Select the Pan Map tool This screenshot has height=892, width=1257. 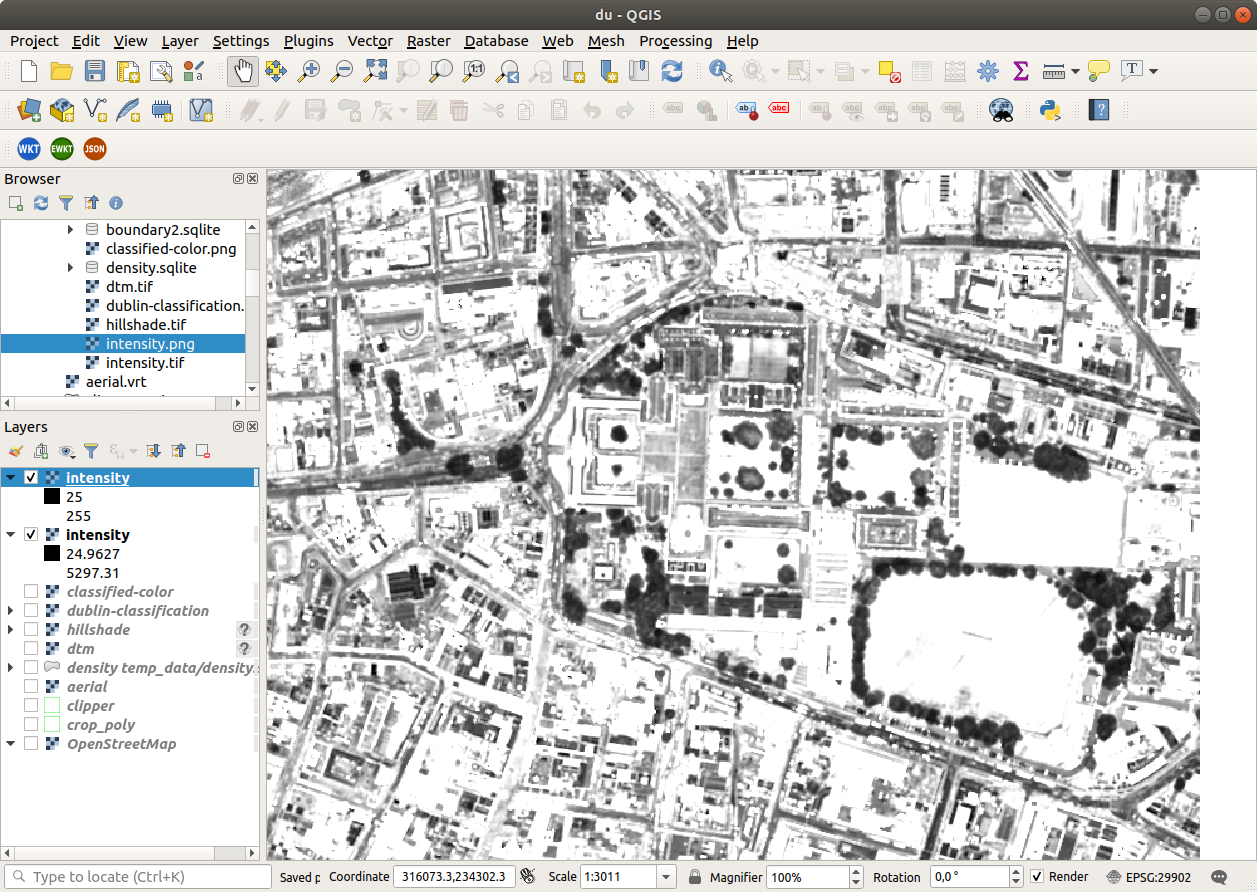tap(242, 71)
